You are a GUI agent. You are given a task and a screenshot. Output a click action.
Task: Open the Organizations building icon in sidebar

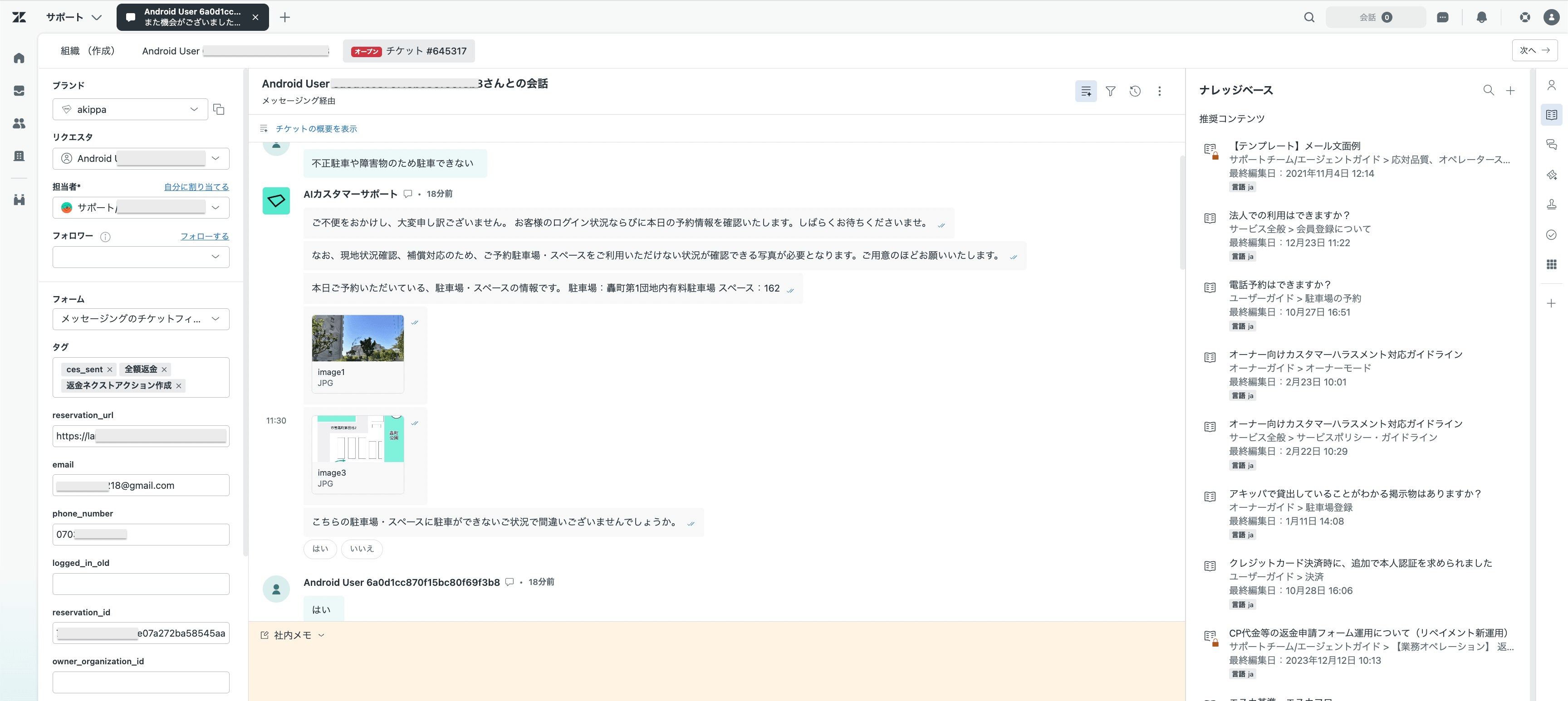pyautogui.click(x=19, y=156)
